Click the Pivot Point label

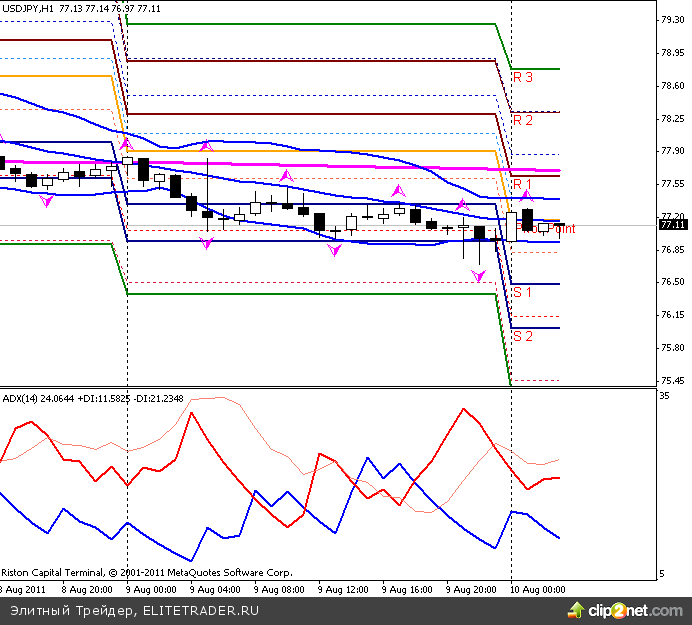(550, 229)
